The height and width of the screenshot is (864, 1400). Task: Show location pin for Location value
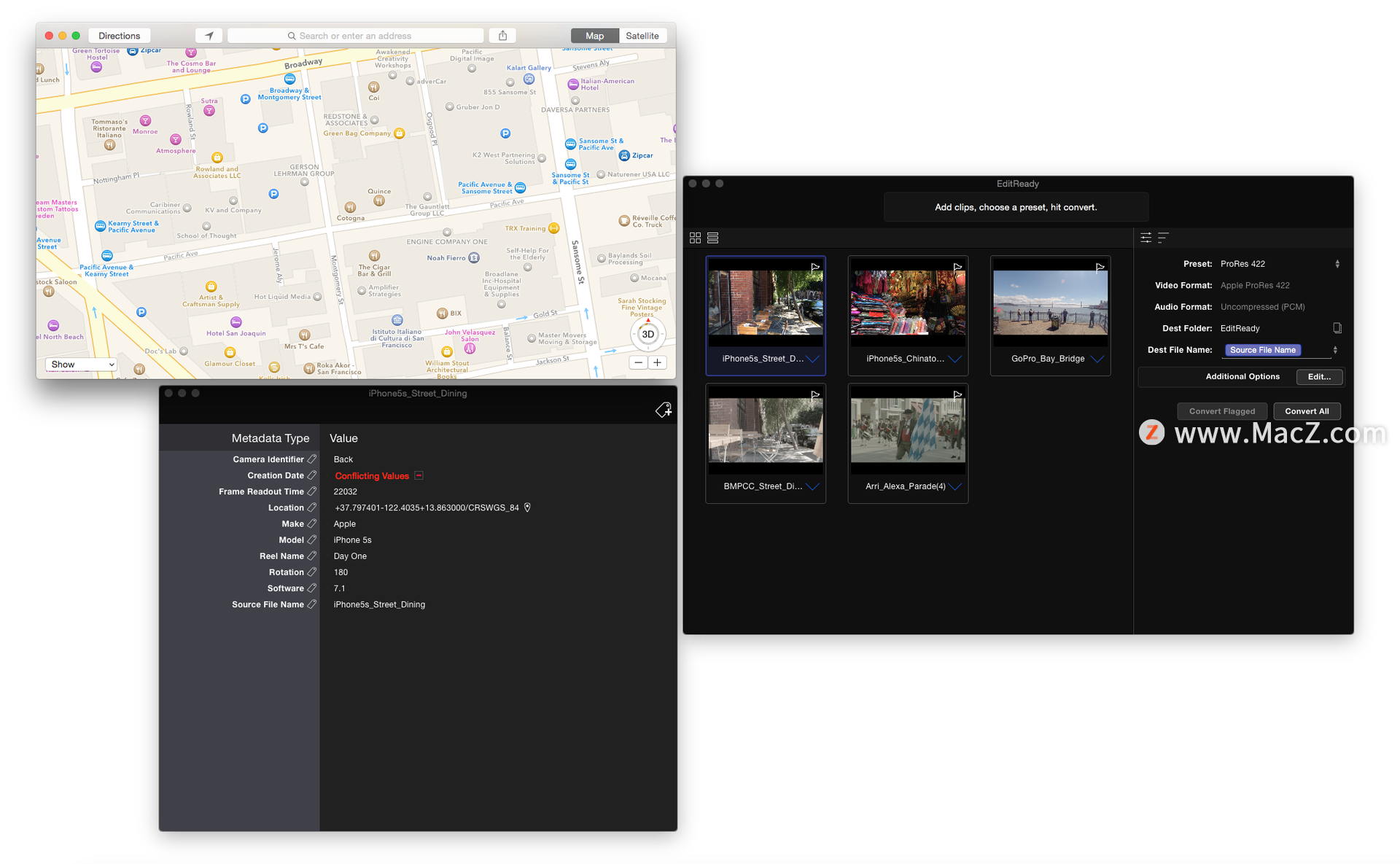coord(527,507)
